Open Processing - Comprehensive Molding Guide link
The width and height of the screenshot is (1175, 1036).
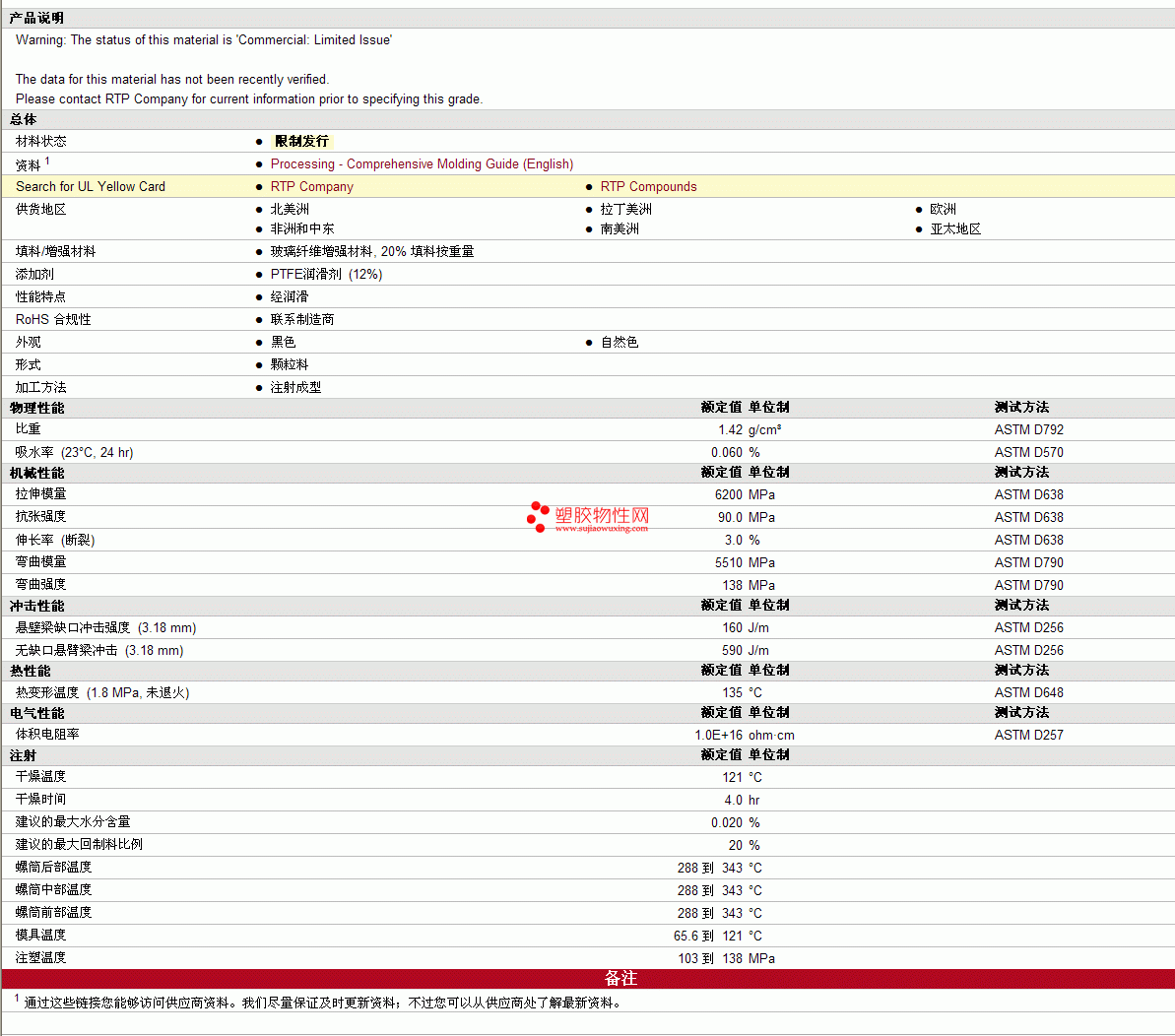[x=422, y=164]
